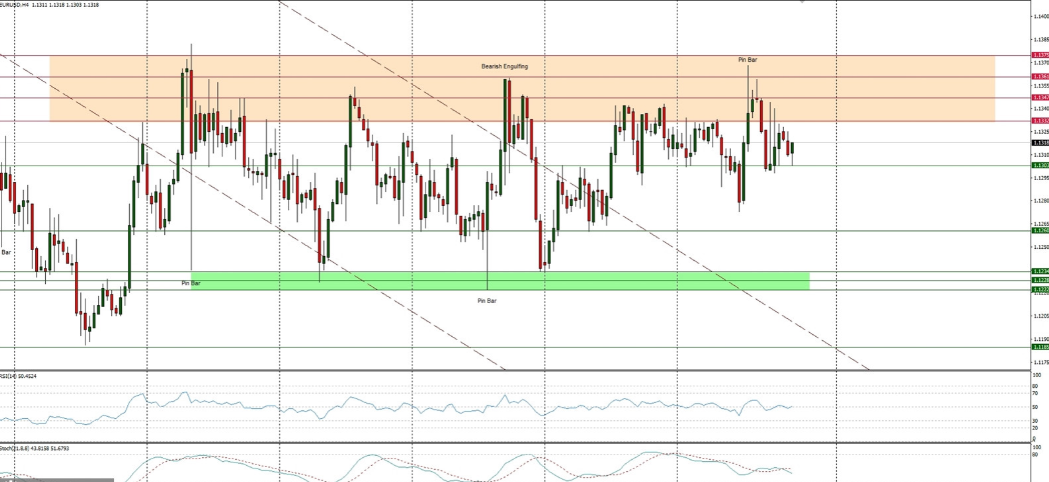Select the Bearish Engulfing annotation label
The width and height of the screenshot is (1049, 482).
tap(503, 66)
